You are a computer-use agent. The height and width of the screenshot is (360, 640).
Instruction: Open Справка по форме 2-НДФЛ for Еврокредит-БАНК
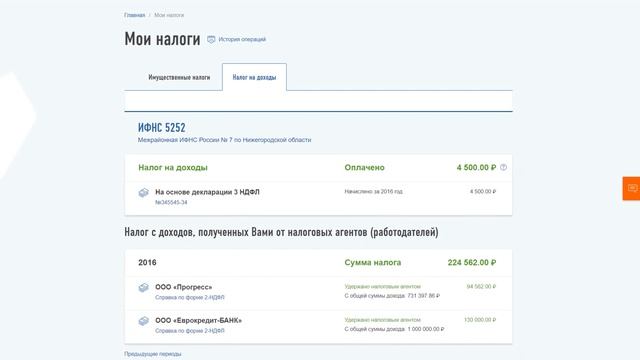190,331
